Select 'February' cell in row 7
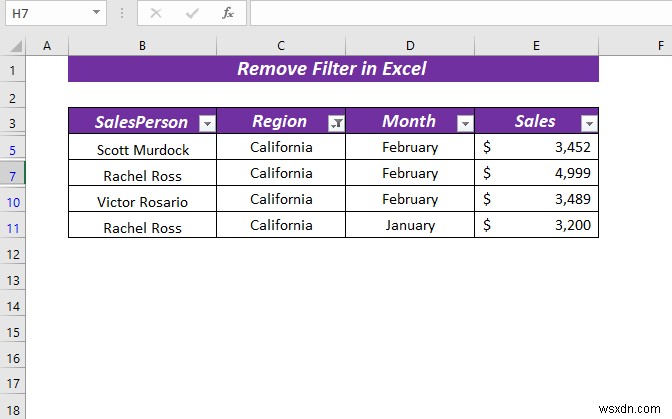The image size is (672, 419). click(410, 173)
